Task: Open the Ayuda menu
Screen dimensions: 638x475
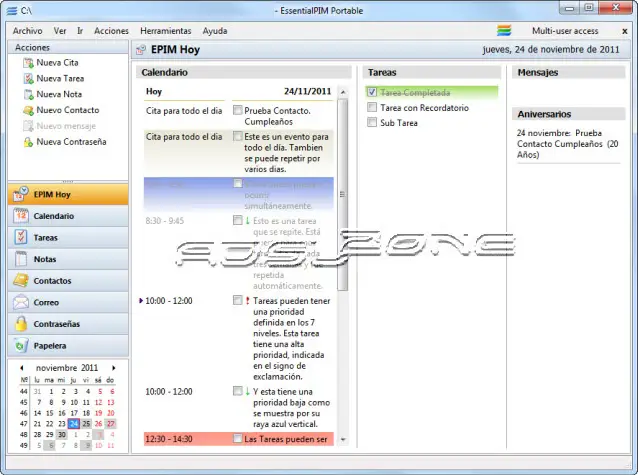Action: point(215,31)
